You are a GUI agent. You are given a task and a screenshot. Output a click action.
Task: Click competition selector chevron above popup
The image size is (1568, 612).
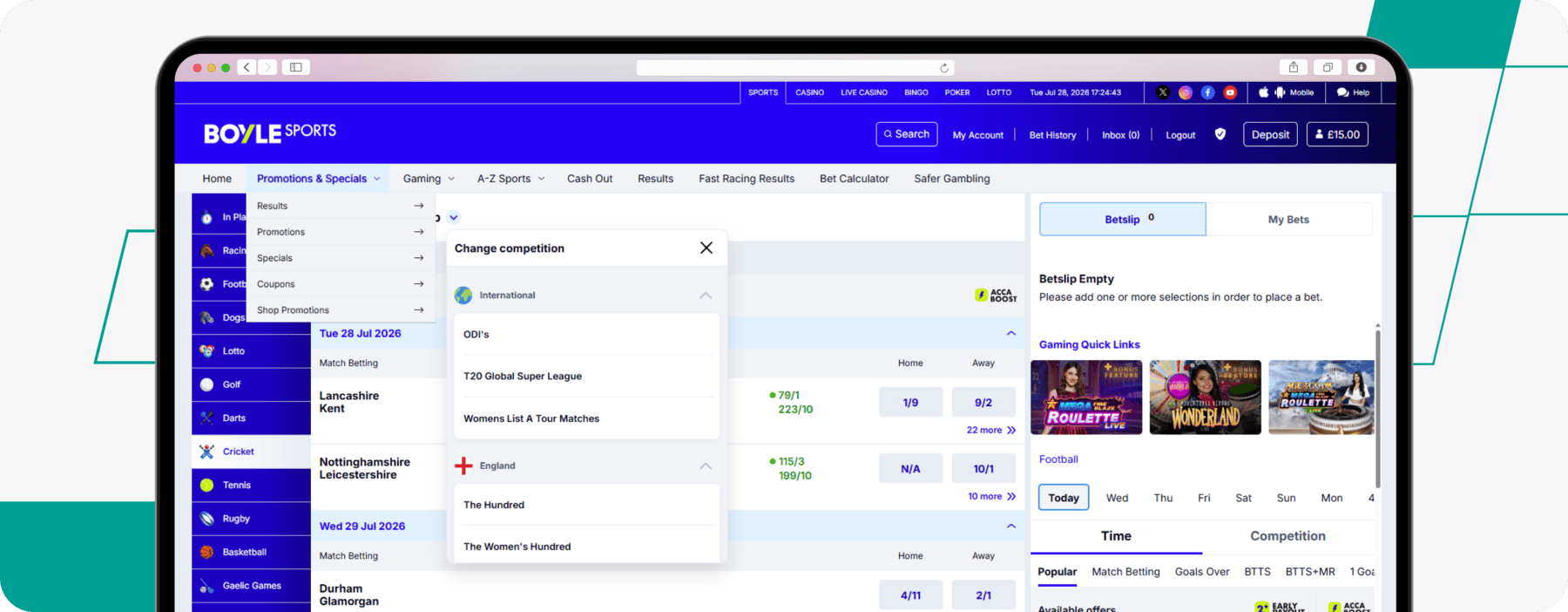pos(454,217)
